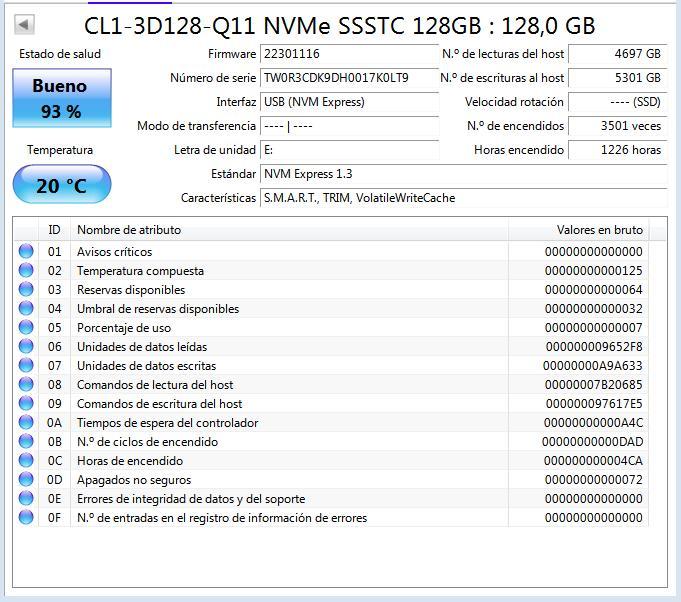Click the Características field with S.M.A.R.T., TRIM

(x=463, y=198)
